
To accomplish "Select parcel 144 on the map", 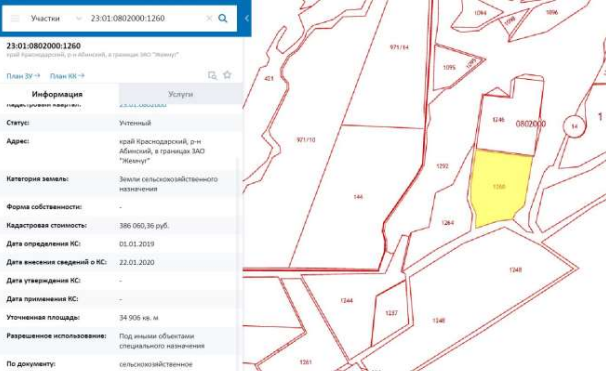I will click(x=358, y=197).
